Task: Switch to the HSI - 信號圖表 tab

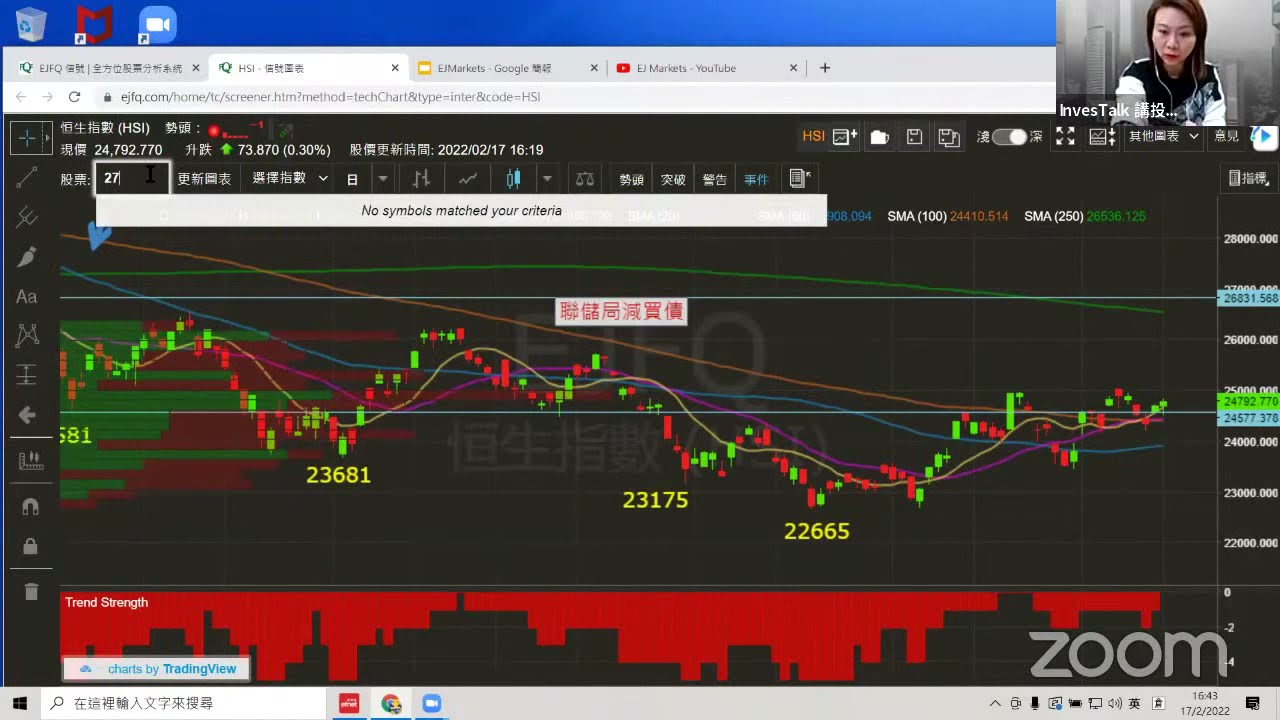Action: tap(306, 68)
